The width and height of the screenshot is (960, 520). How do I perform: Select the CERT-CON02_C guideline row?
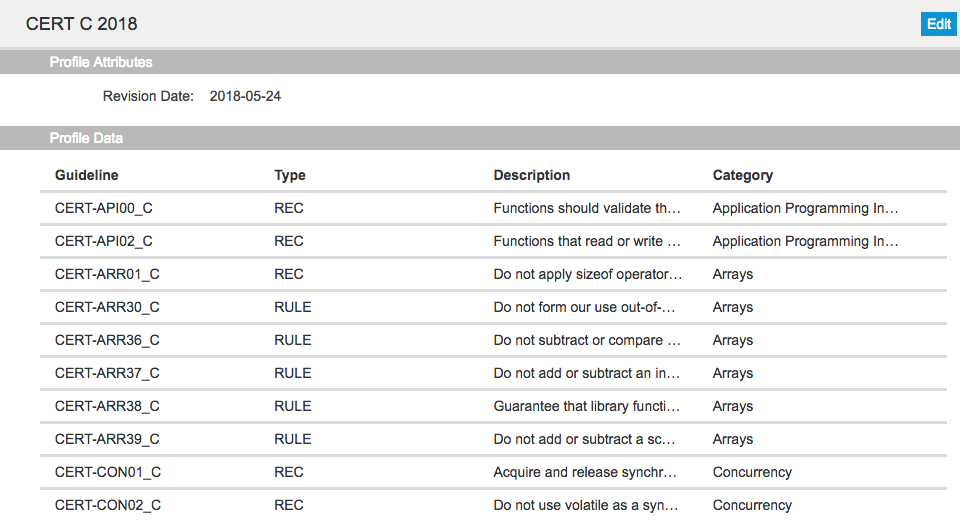tap(493, 505)
